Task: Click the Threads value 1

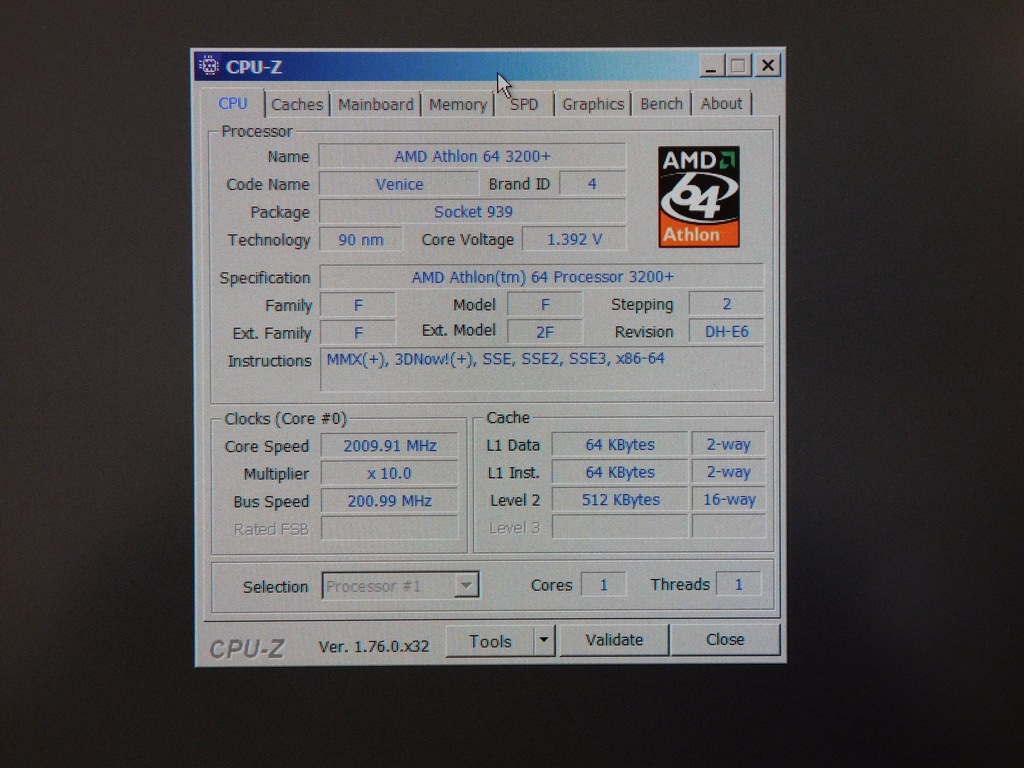Action: coord(739,584)
